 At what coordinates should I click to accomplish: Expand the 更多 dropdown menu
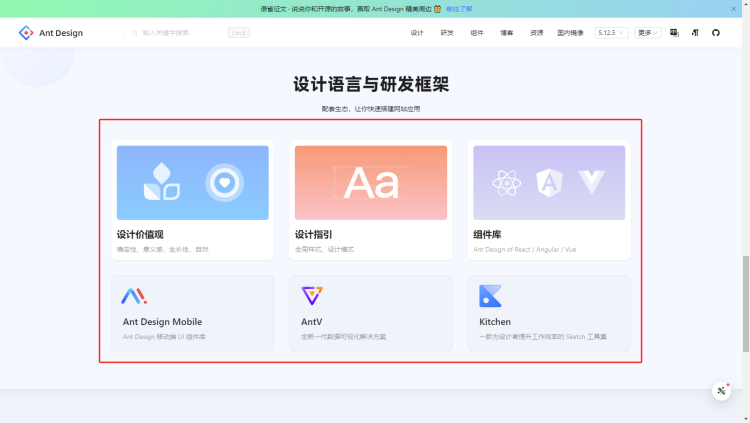pos(648,33)
